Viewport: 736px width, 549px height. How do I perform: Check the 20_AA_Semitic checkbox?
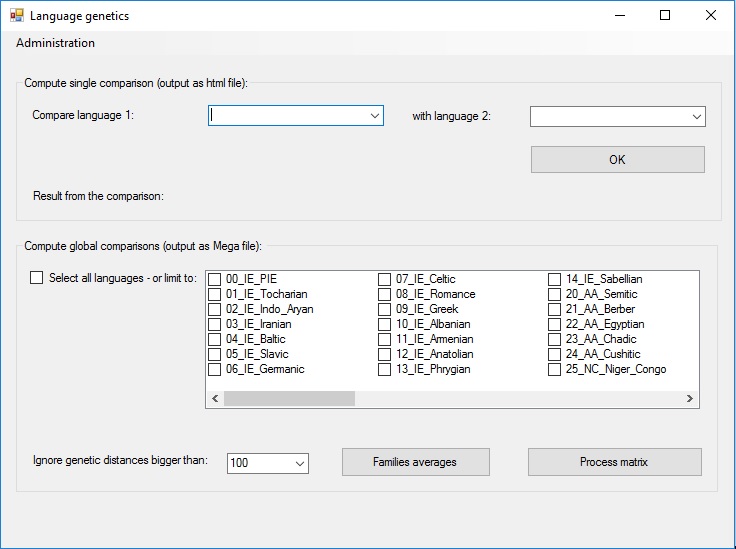[554, 294]
